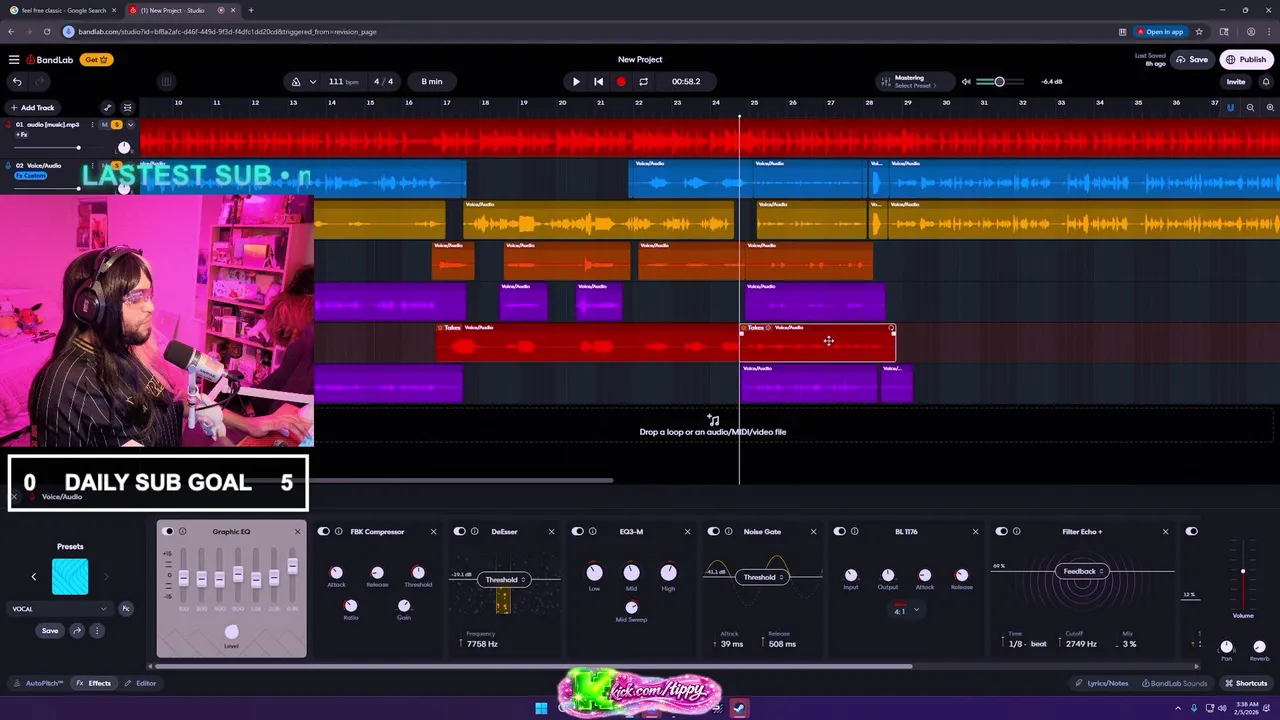Toggle the Graphic EQ effect power switch
Screen dimensions: 1280x720
[x=168, y=532]
